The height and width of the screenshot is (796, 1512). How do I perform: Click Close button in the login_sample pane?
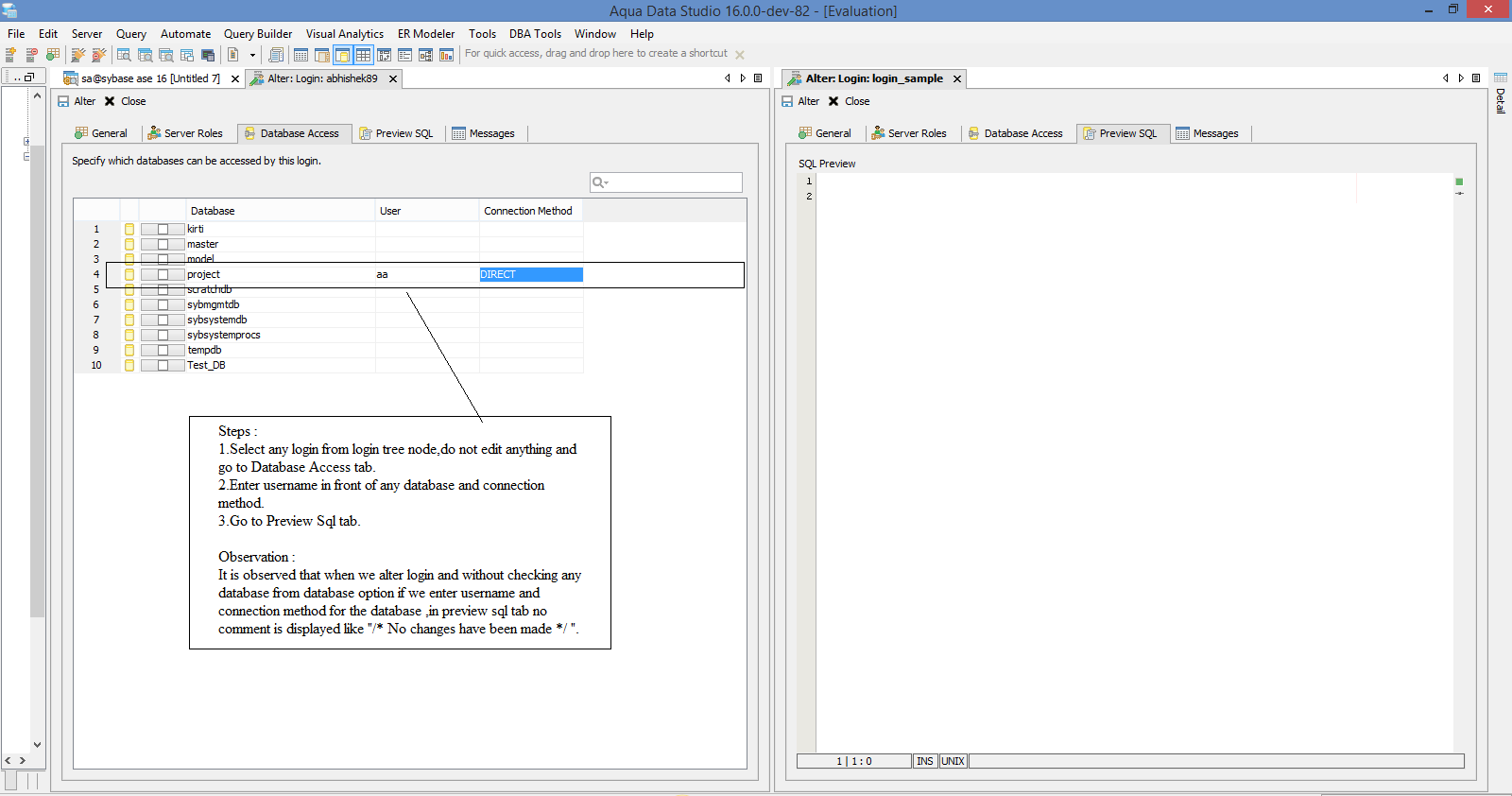(x=849, y=101)
